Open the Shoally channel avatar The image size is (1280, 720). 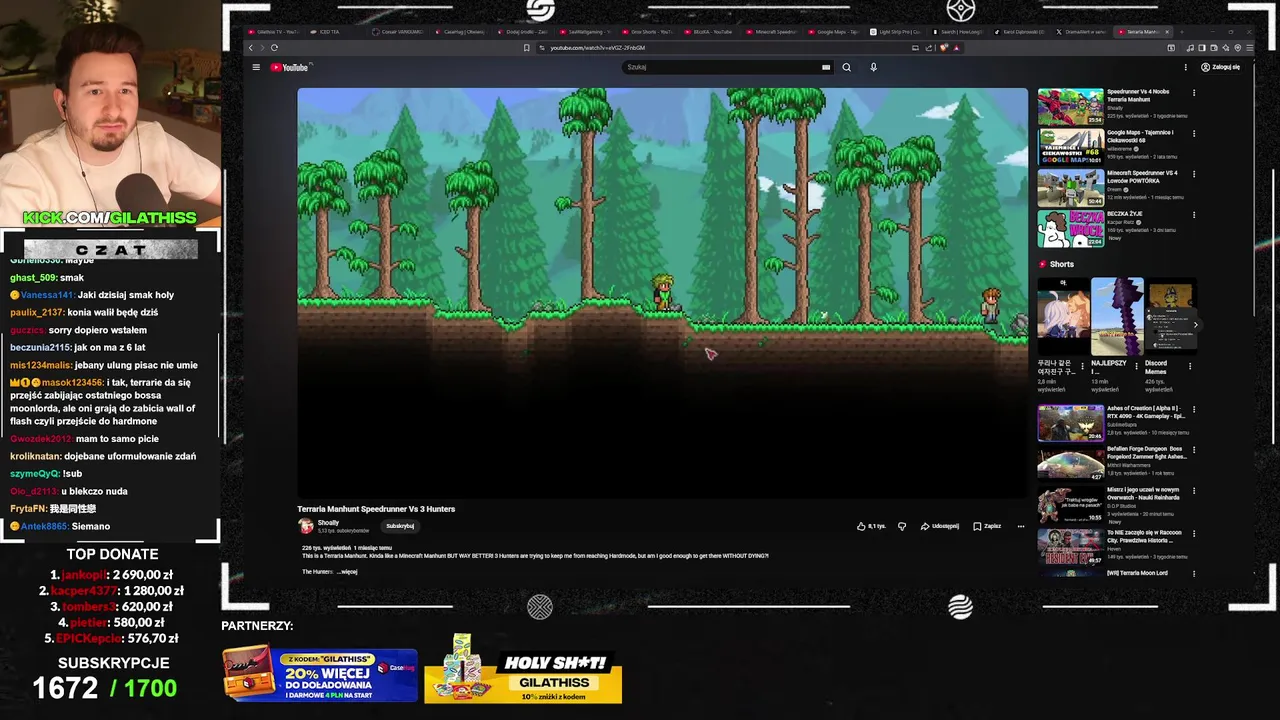coord(306,526)
